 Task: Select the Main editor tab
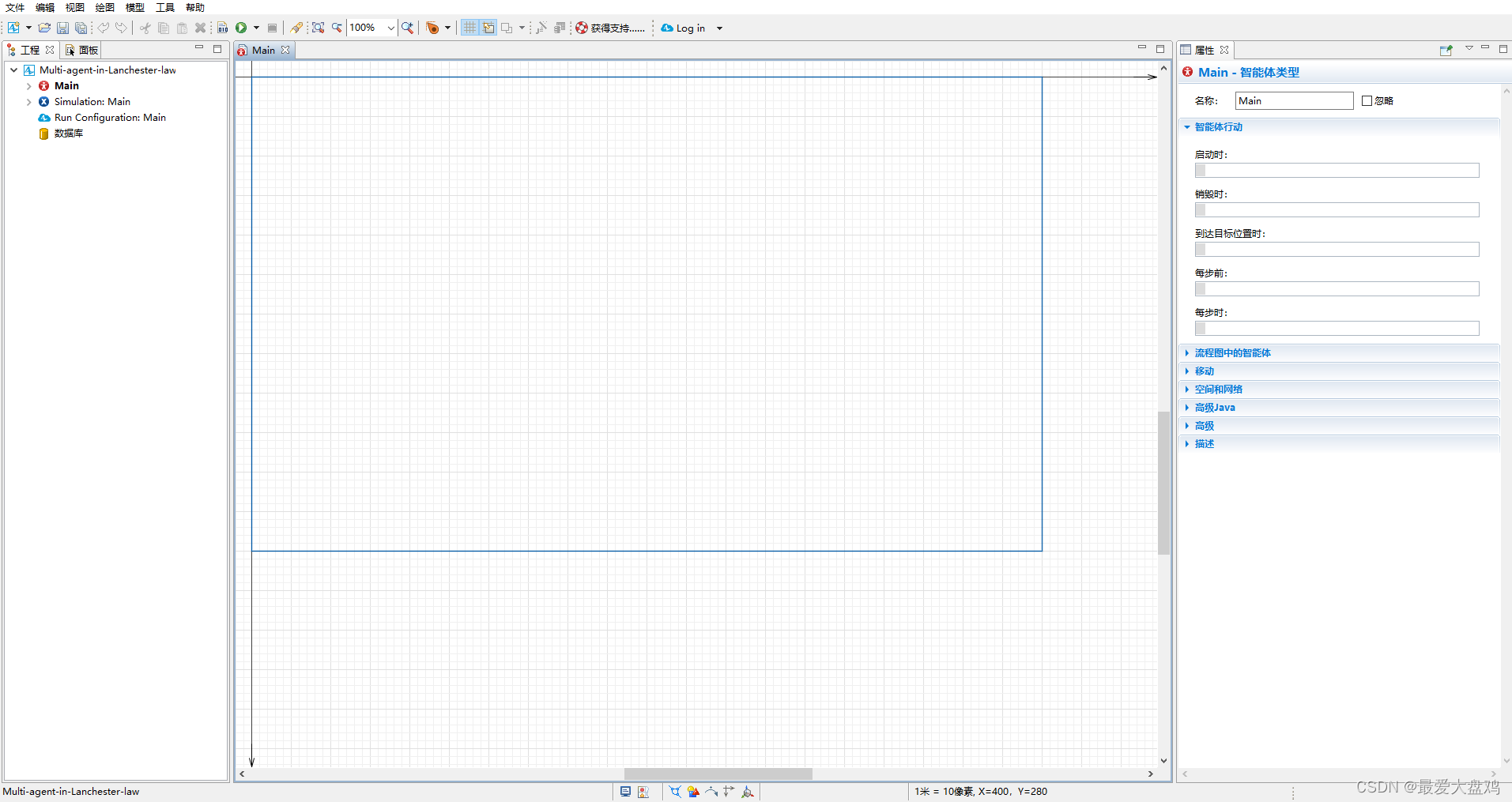[263, 50]
